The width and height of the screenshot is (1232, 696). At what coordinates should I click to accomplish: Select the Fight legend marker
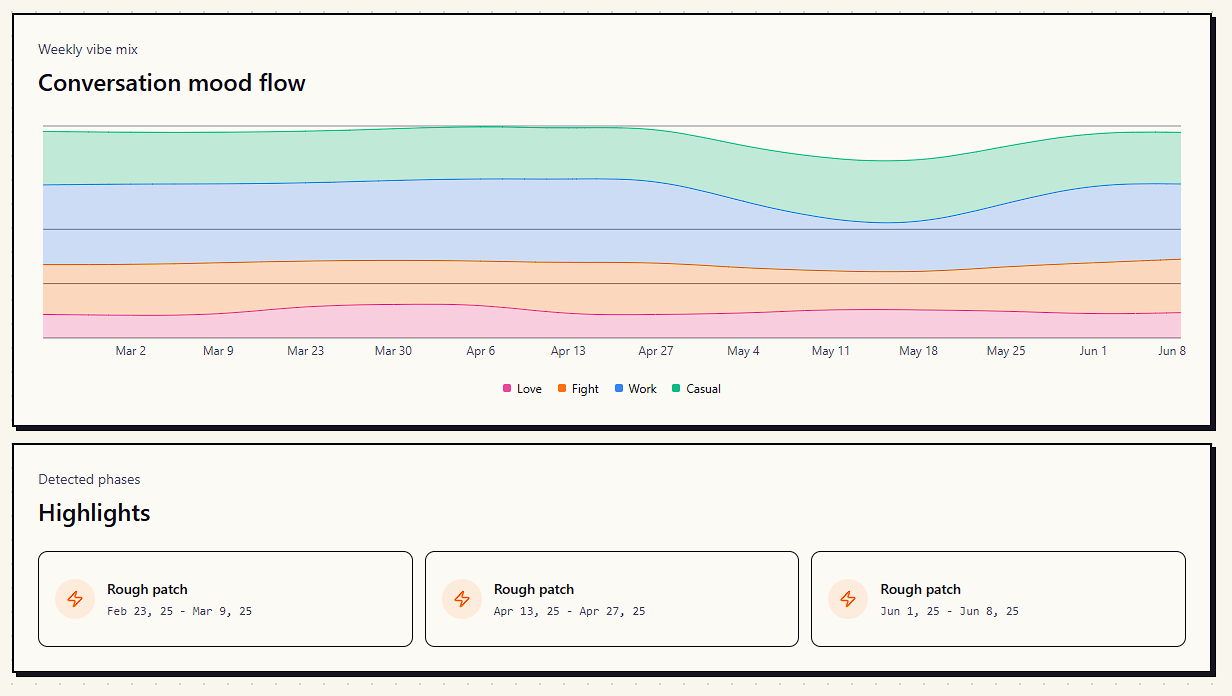pyautogui.click(x=561, y=388)
